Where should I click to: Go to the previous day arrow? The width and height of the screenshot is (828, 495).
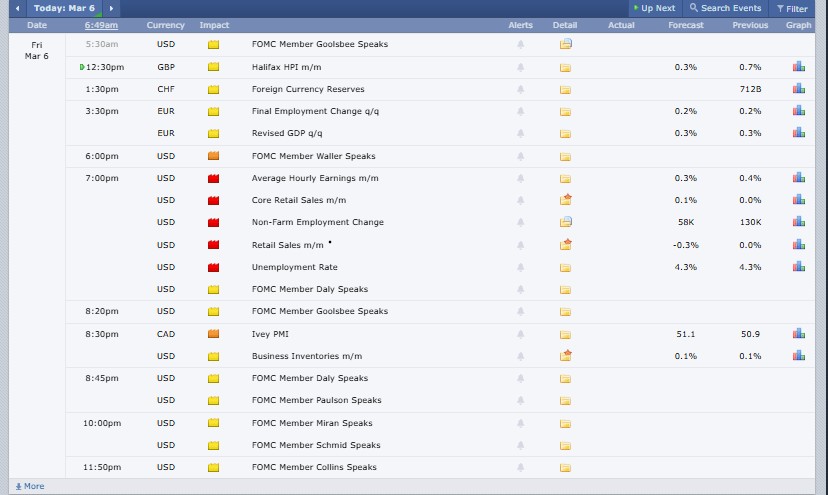coord(17,8)
